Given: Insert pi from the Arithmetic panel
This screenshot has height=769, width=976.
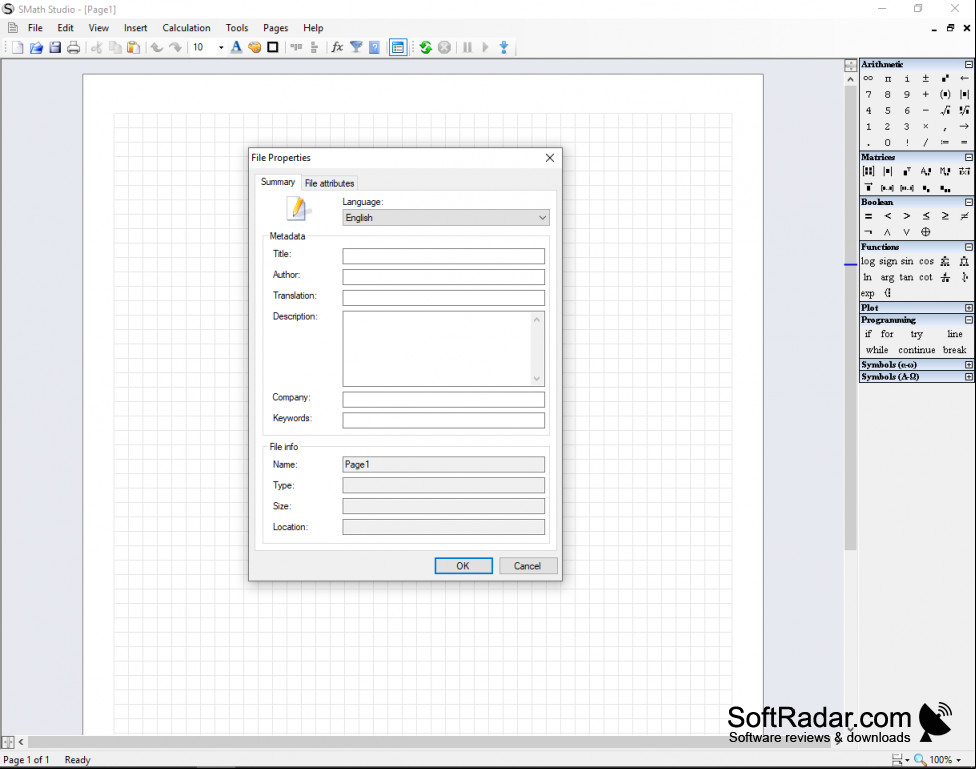Looking at the screenshot, I should click(888, 78).
